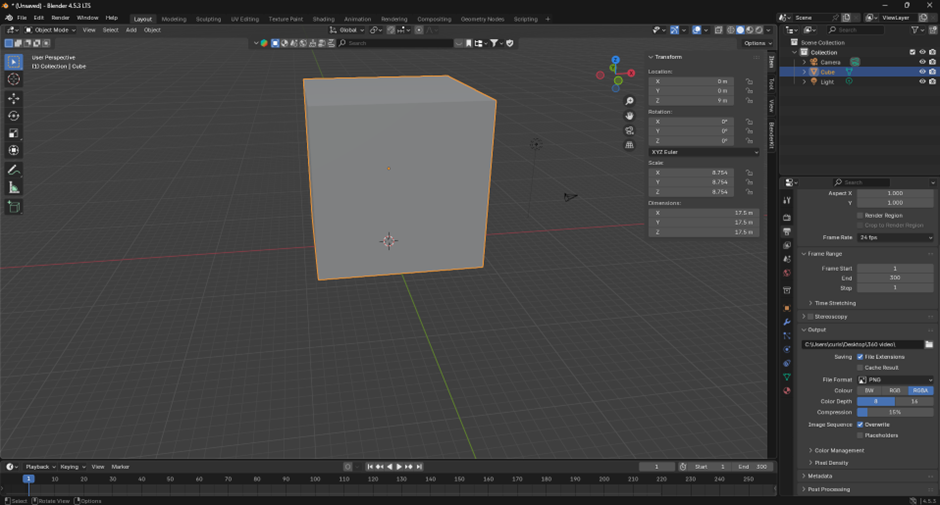Click the Compression 15% slider
This screenshot has width=940, height=505.
(895, 412)
